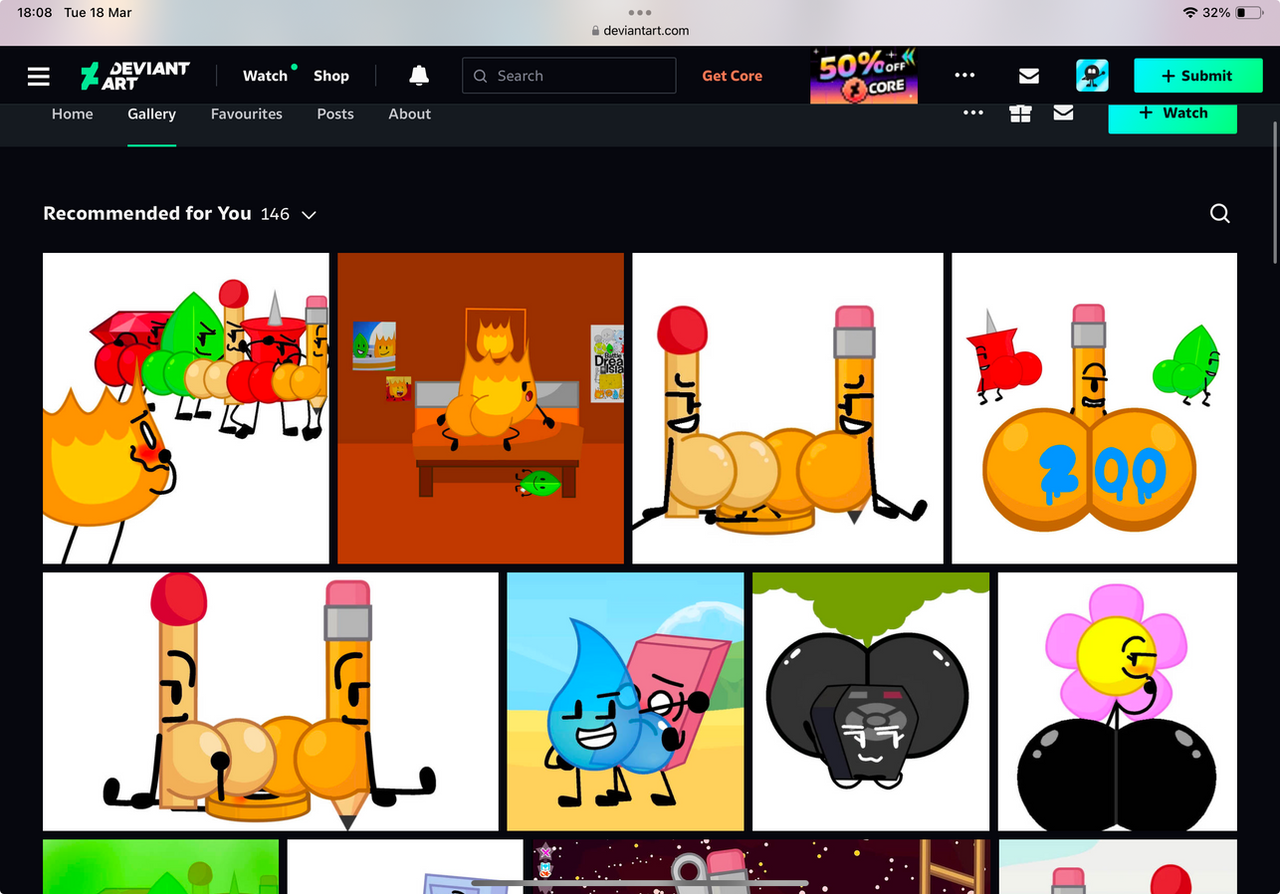Screen dimensions: 1280x894
Task: Tap the Wi-Fi status icon
Action: pos(1190,13)
